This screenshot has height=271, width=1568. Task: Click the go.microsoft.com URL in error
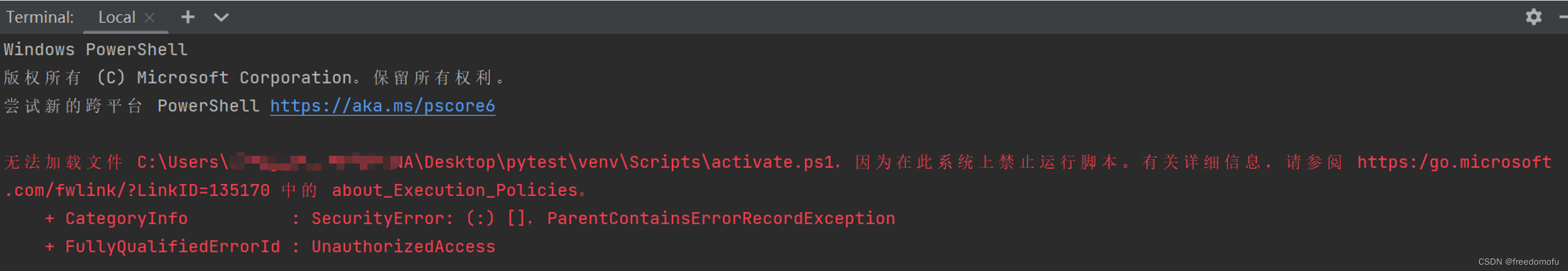(x=1454, y=162)
